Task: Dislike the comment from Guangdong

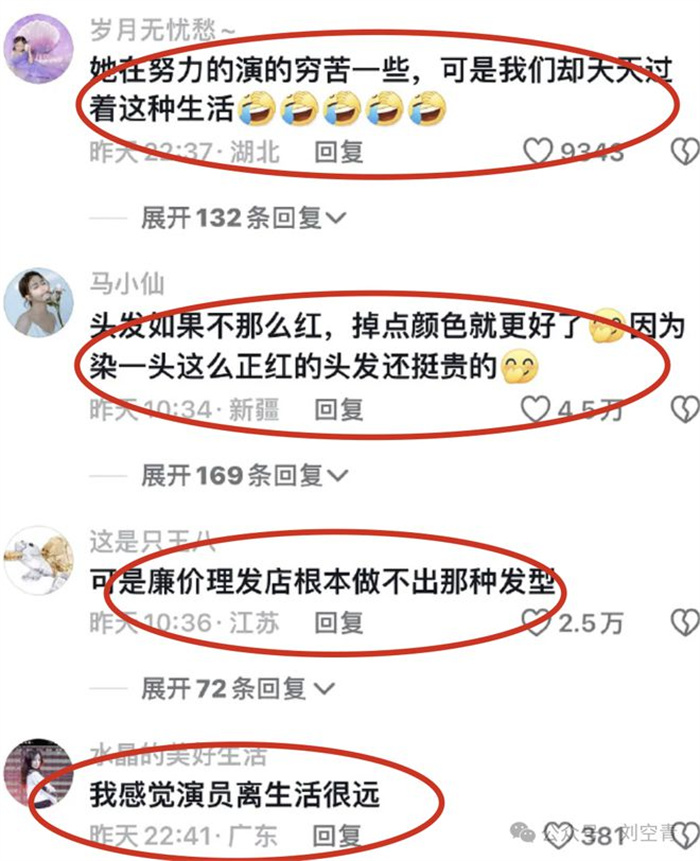Action: 685,835
